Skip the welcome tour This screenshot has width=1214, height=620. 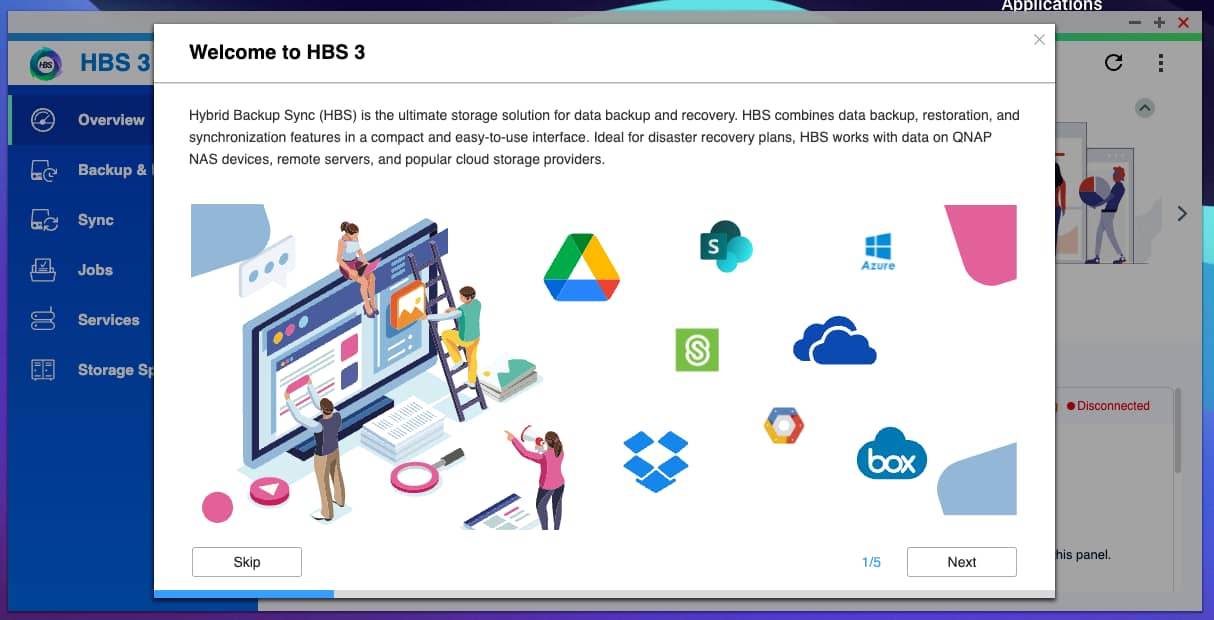[x=247, y=562]
